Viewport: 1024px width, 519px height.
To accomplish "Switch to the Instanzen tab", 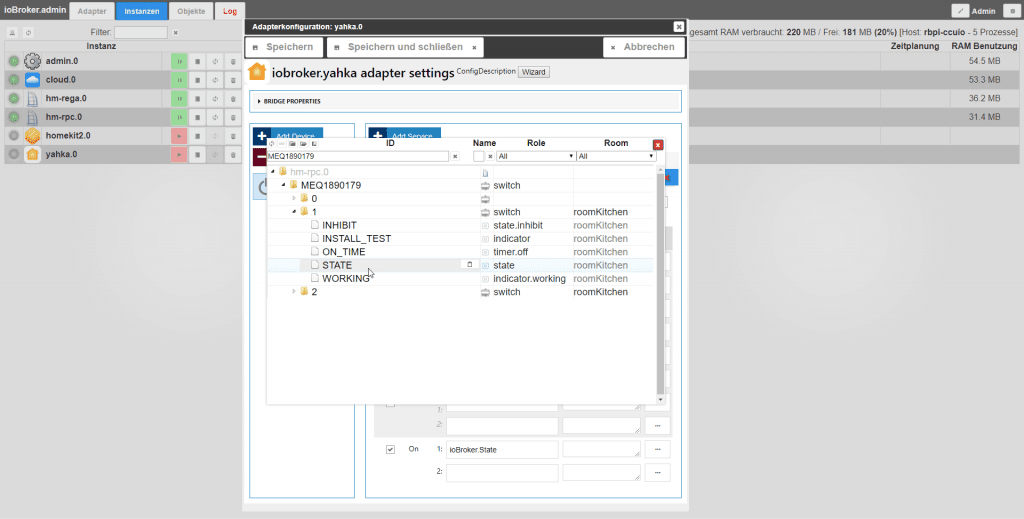I will coord(142,11).
